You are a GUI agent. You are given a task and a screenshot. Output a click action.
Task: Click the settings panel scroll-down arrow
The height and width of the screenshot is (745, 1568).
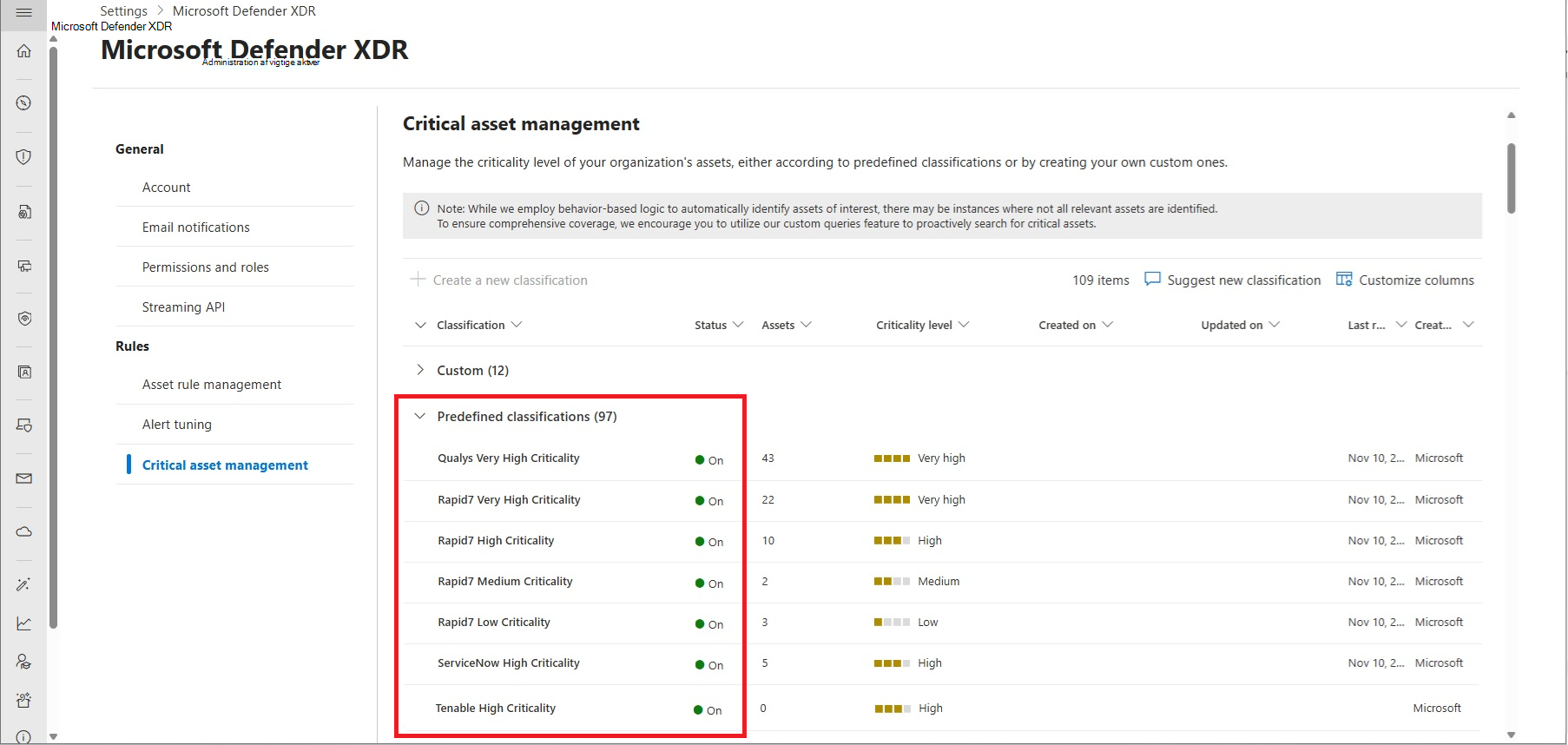(1512, 735)
